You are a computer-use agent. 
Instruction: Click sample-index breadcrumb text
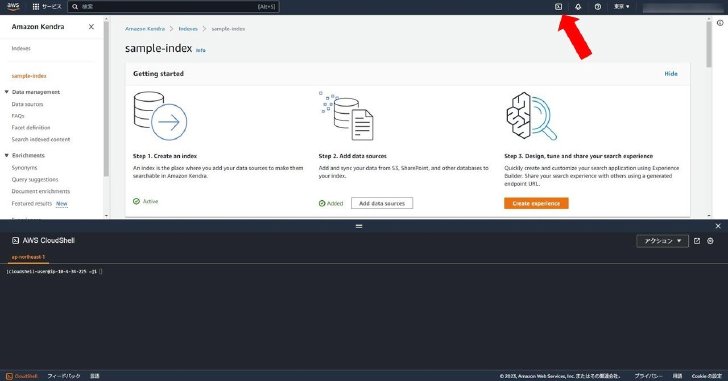(228, 29)
